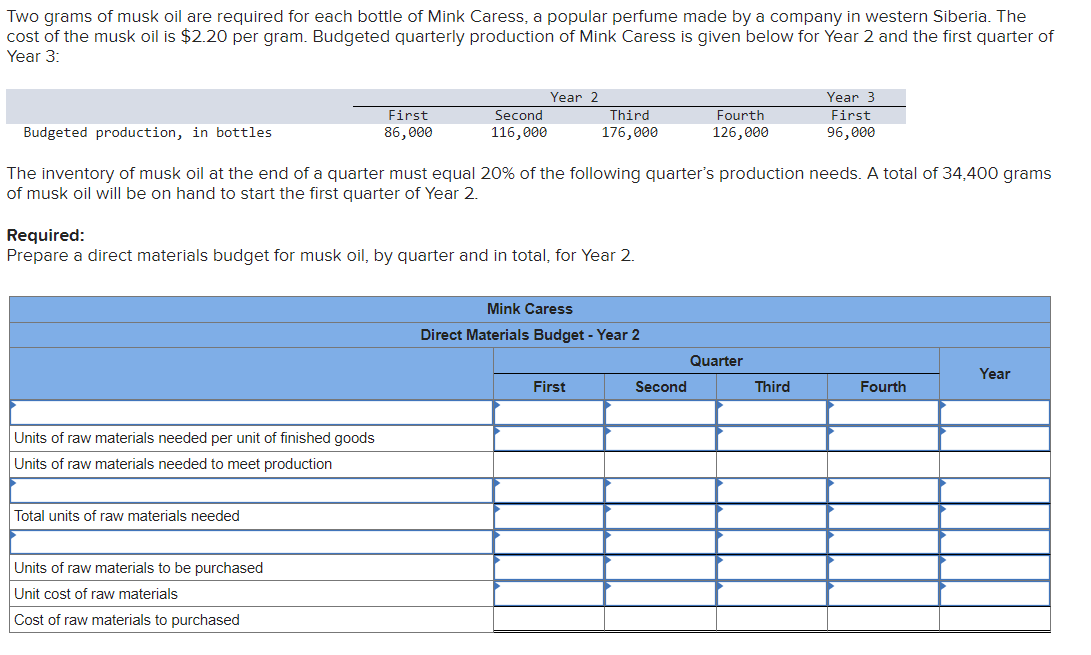Select First quarter cell of Unit cost row

pyautogui.click(x=549, y=594)
